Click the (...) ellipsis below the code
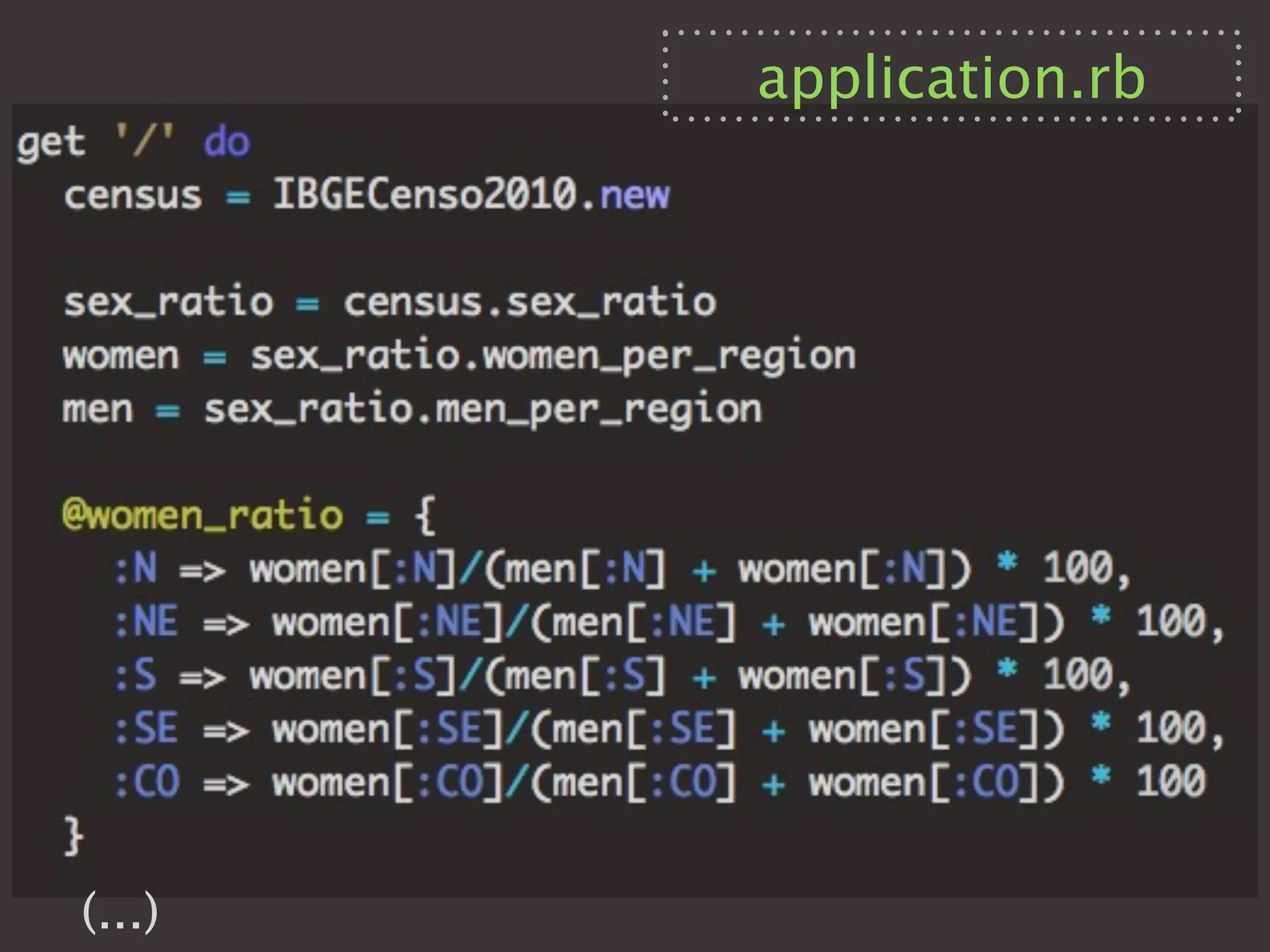 120,912
